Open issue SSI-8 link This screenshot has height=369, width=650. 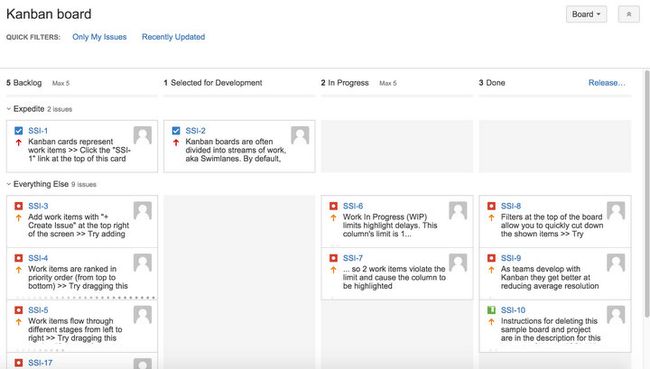click(511, 206)
